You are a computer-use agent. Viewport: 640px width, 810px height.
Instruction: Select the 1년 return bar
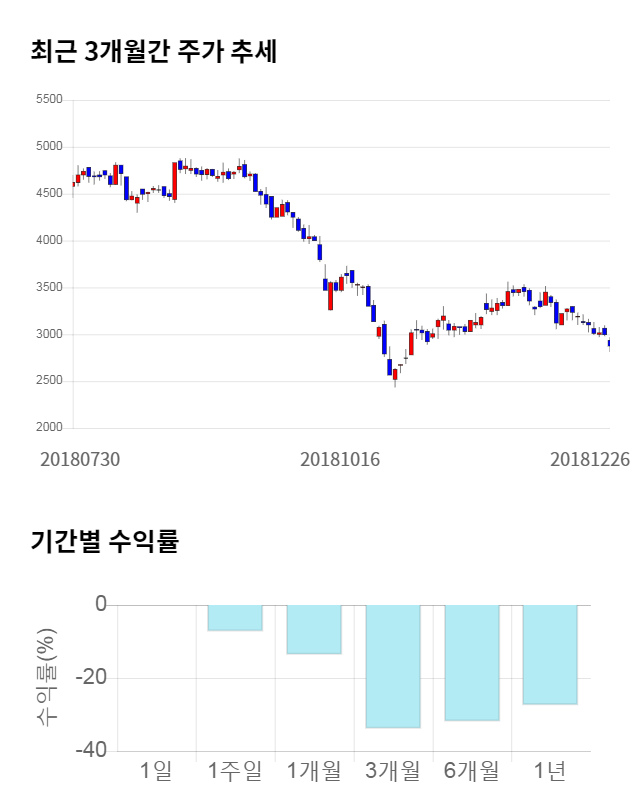pos(550,654)
